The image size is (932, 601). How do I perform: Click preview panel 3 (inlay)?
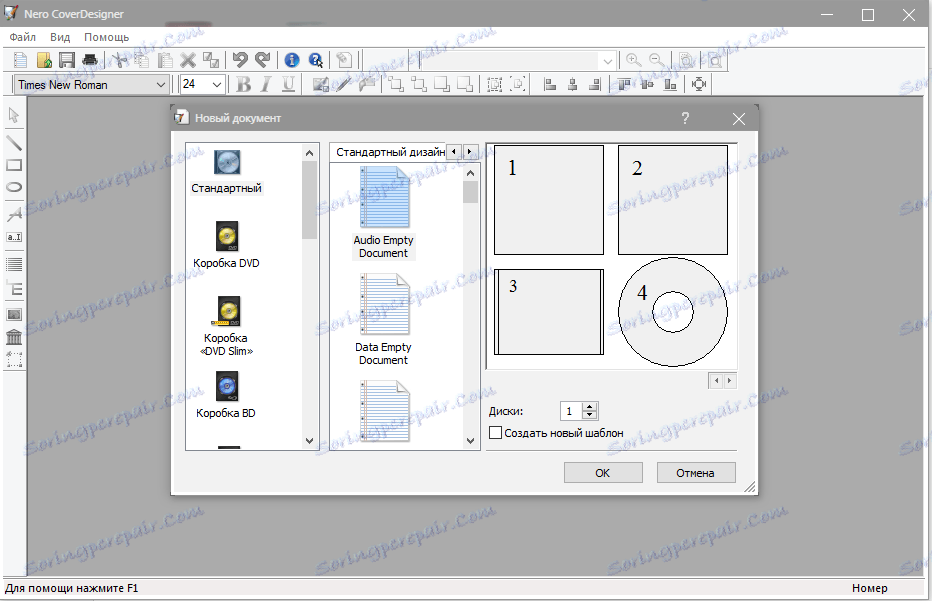pos(549,311)
